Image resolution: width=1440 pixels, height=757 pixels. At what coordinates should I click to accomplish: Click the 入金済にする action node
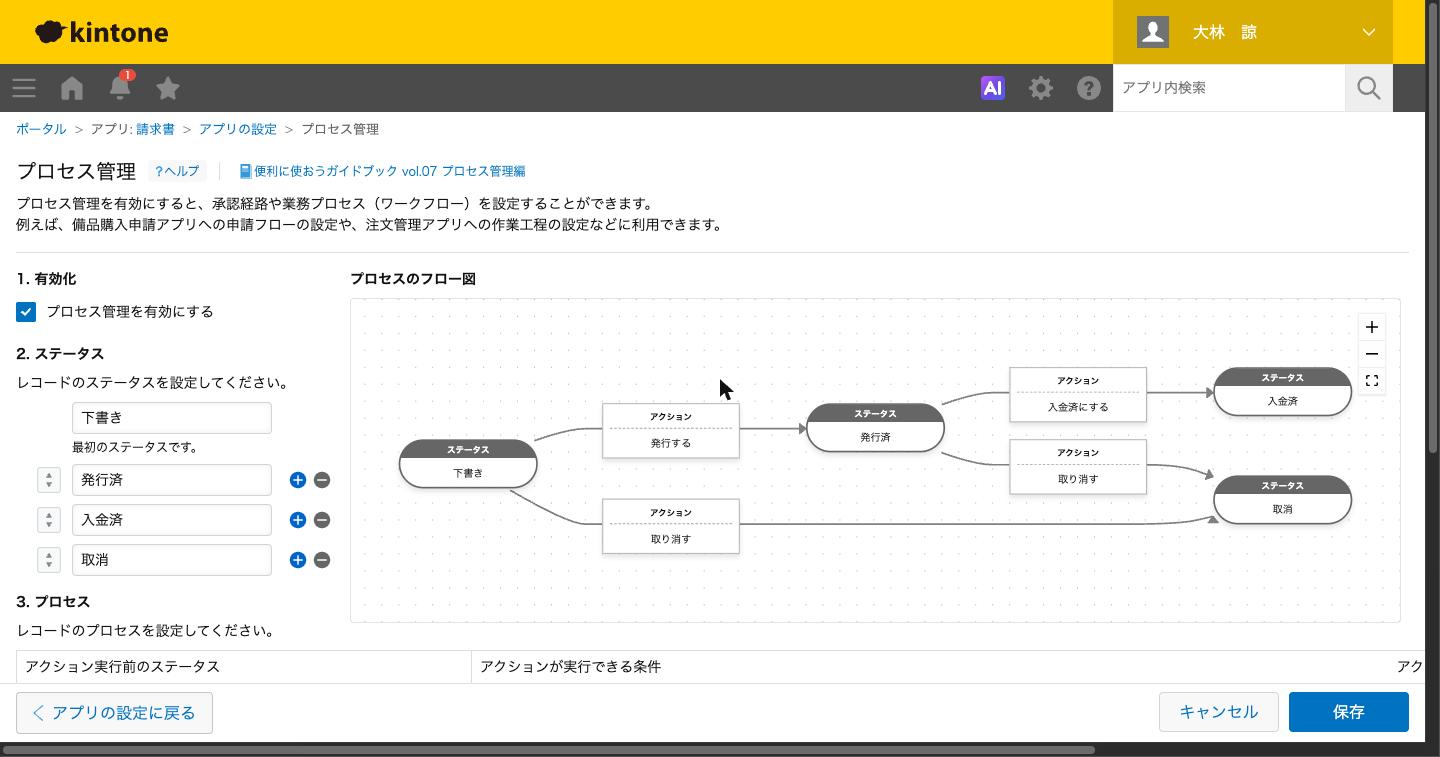point(1078,394)
